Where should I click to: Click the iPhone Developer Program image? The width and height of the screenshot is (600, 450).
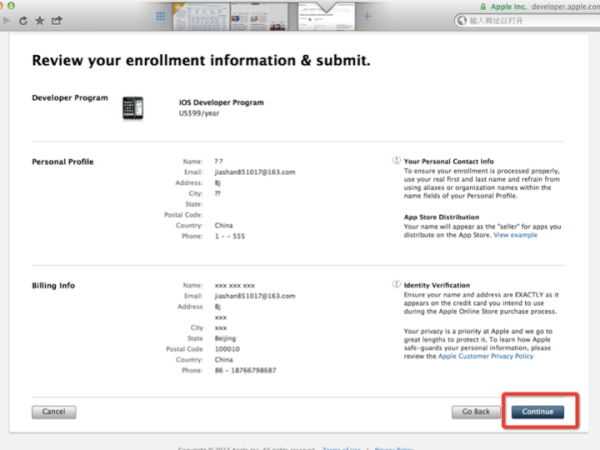(x=133, y=108)
